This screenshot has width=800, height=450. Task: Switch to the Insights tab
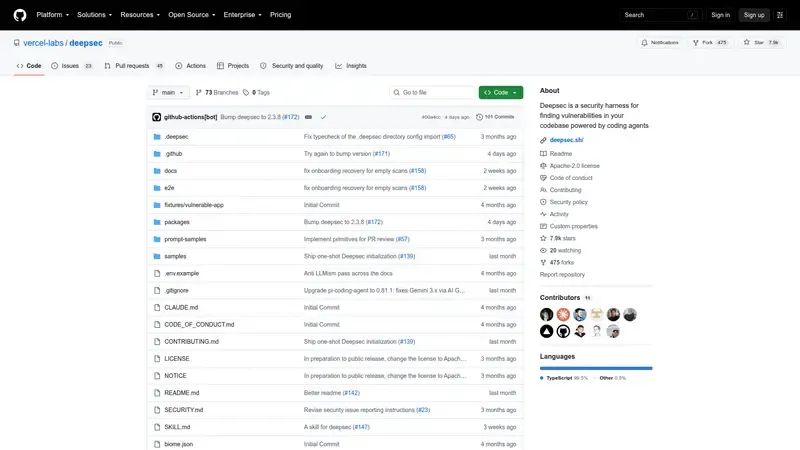pyautogui.click(x=351, y=66)
